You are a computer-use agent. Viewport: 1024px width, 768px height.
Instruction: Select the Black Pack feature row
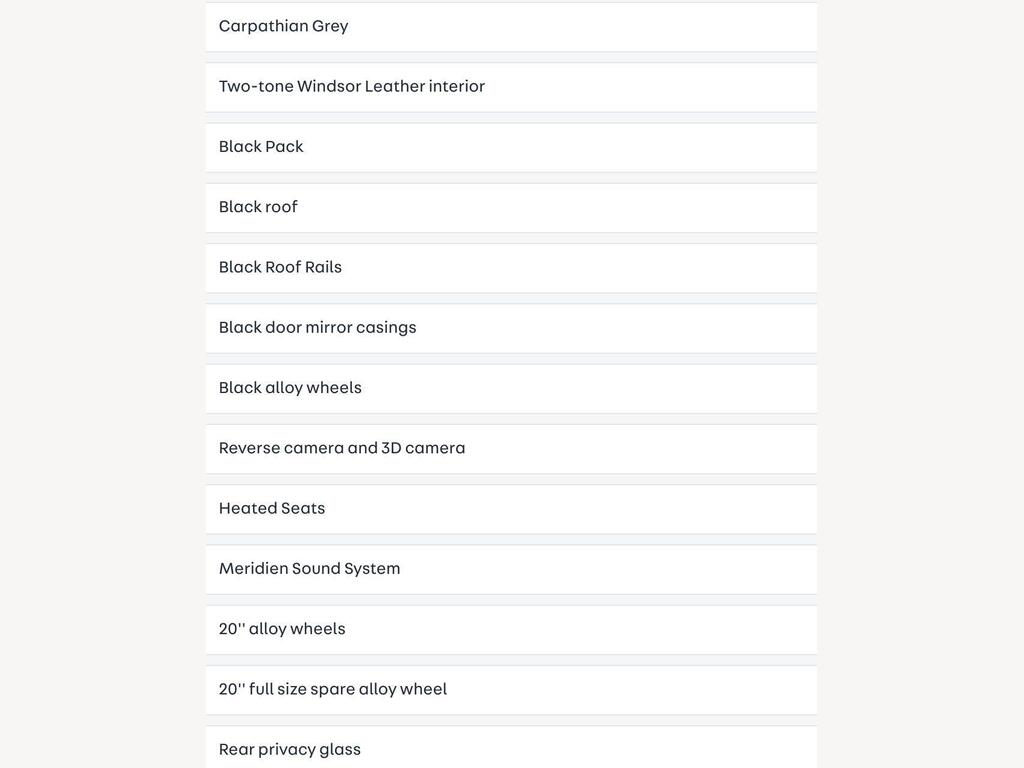tap(511, 148)
